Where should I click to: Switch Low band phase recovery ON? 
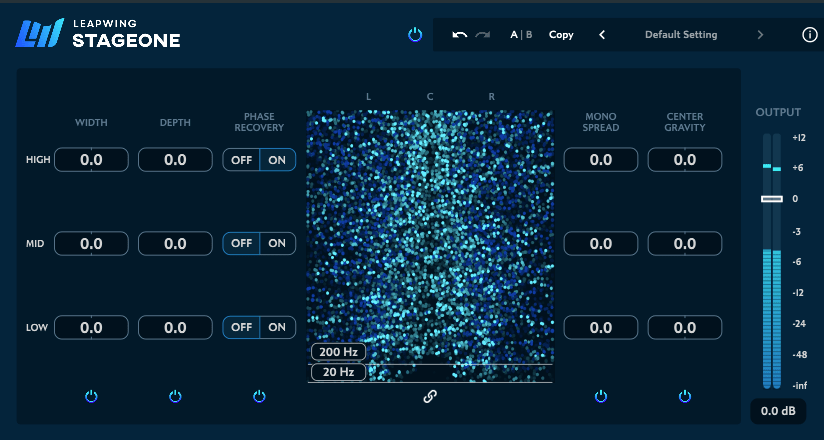(x=277, y=327)
